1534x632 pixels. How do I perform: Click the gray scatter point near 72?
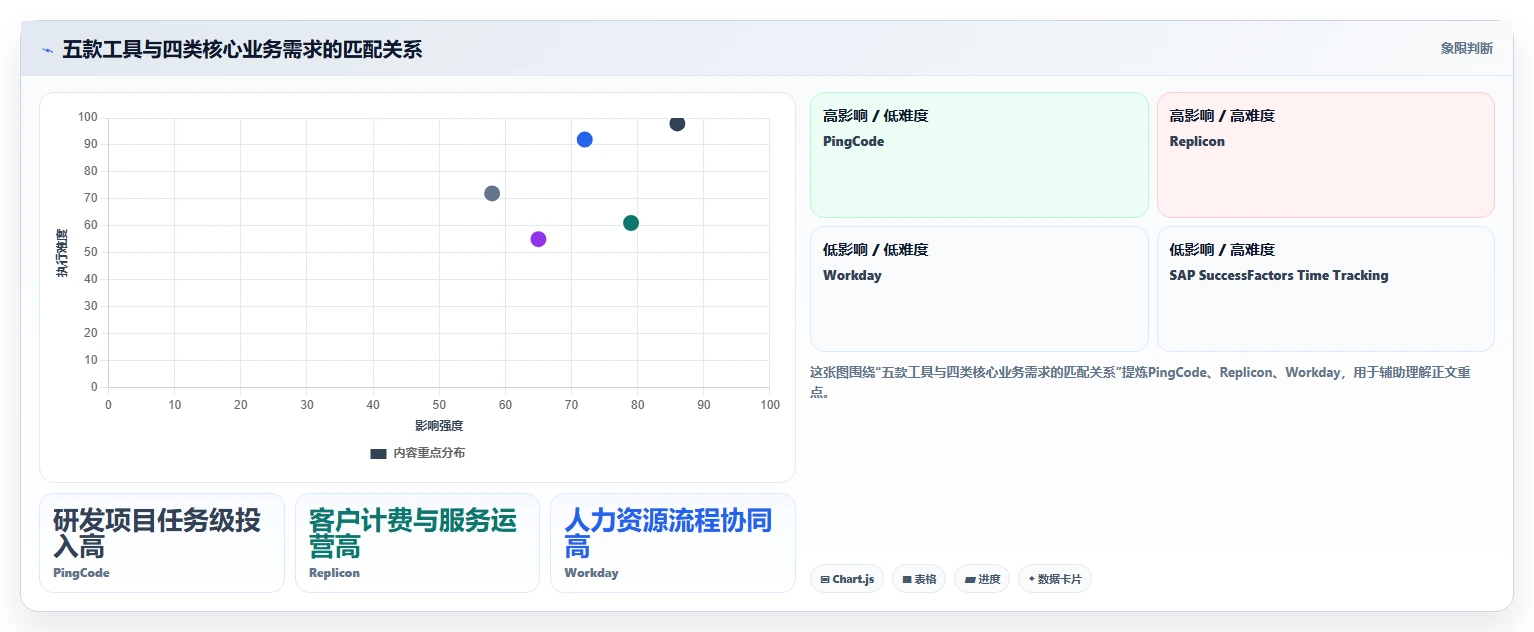click(492, 193)
